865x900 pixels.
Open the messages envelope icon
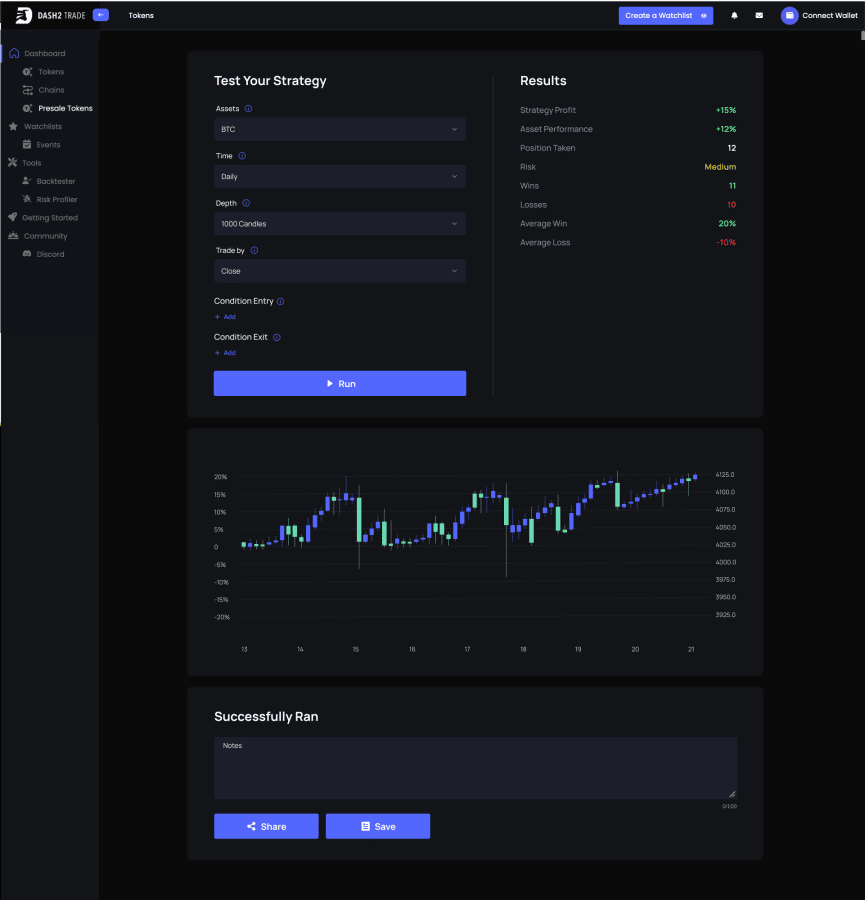point(759,15)
